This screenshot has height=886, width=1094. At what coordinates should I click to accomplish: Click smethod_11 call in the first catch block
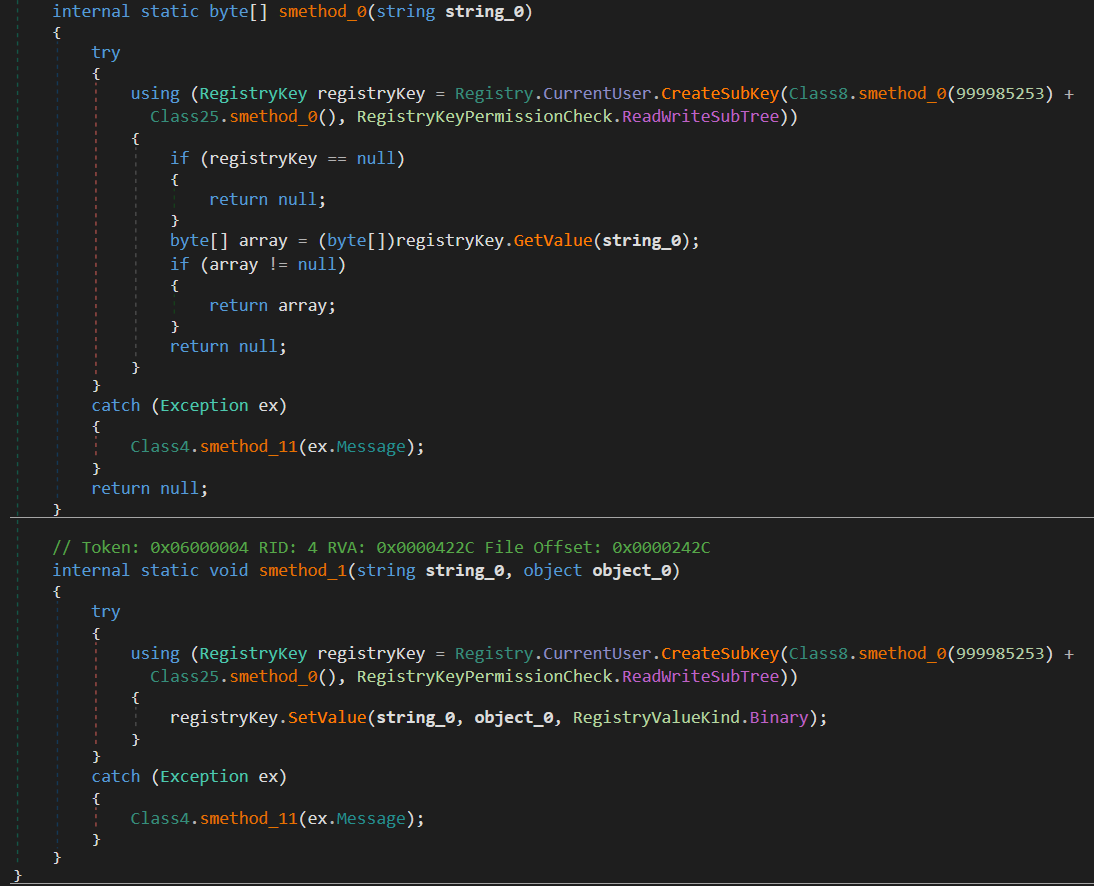[x=248, y=446]
